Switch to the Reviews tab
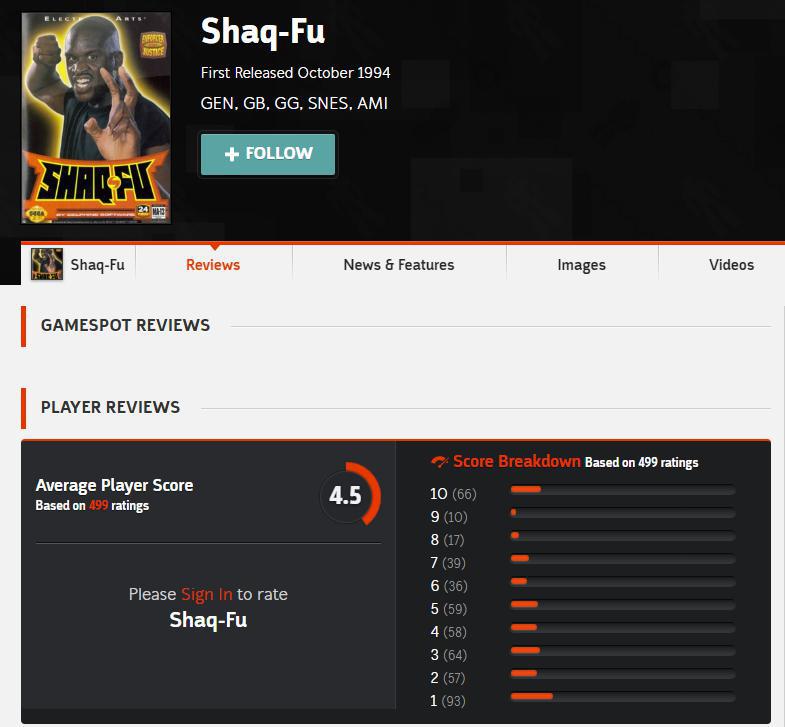The width and height of the screenshot is (785, 727). tap(213, 265)
